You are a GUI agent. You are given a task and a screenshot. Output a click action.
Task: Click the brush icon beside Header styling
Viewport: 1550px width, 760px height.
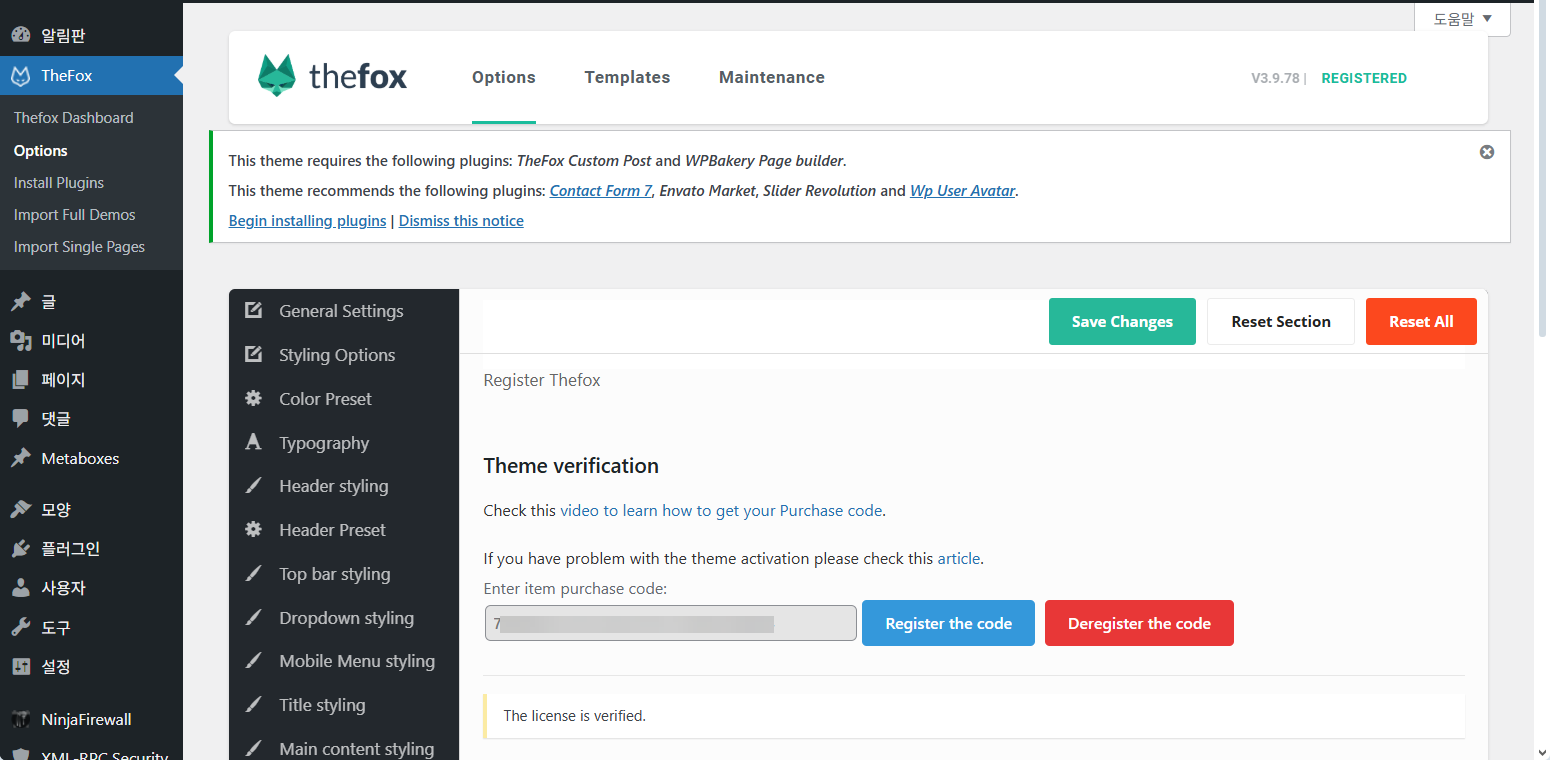tap(254, 486)
